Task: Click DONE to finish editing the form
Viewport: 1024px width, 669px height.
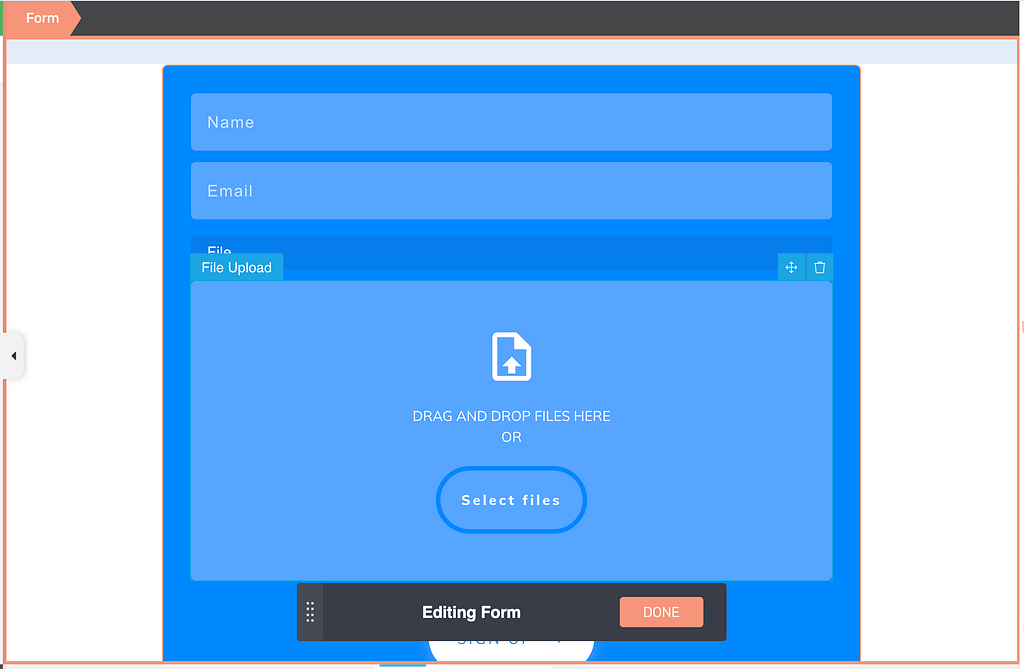Action: pyautogui.click(x=661, y=611)
